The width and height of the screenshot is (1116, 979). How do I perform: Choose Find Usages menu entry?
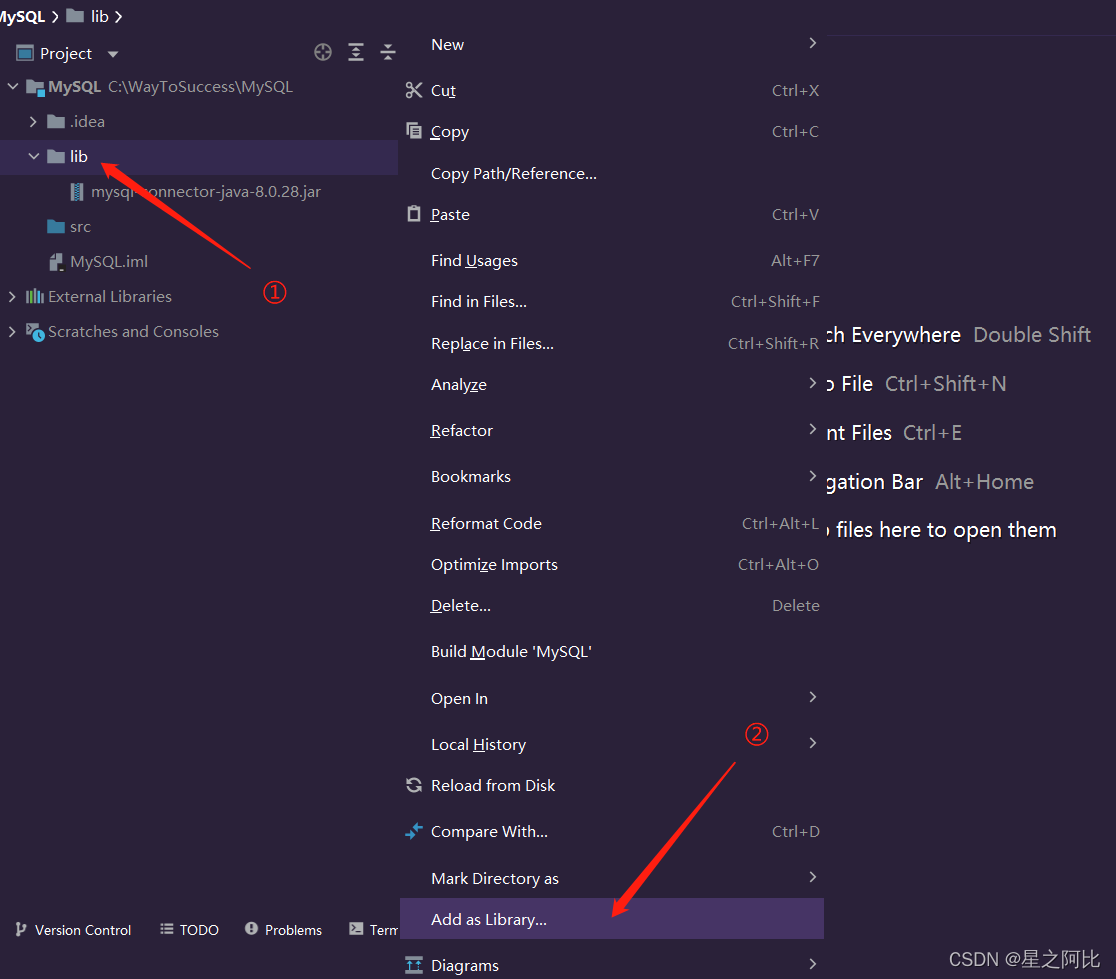point(611,260)
